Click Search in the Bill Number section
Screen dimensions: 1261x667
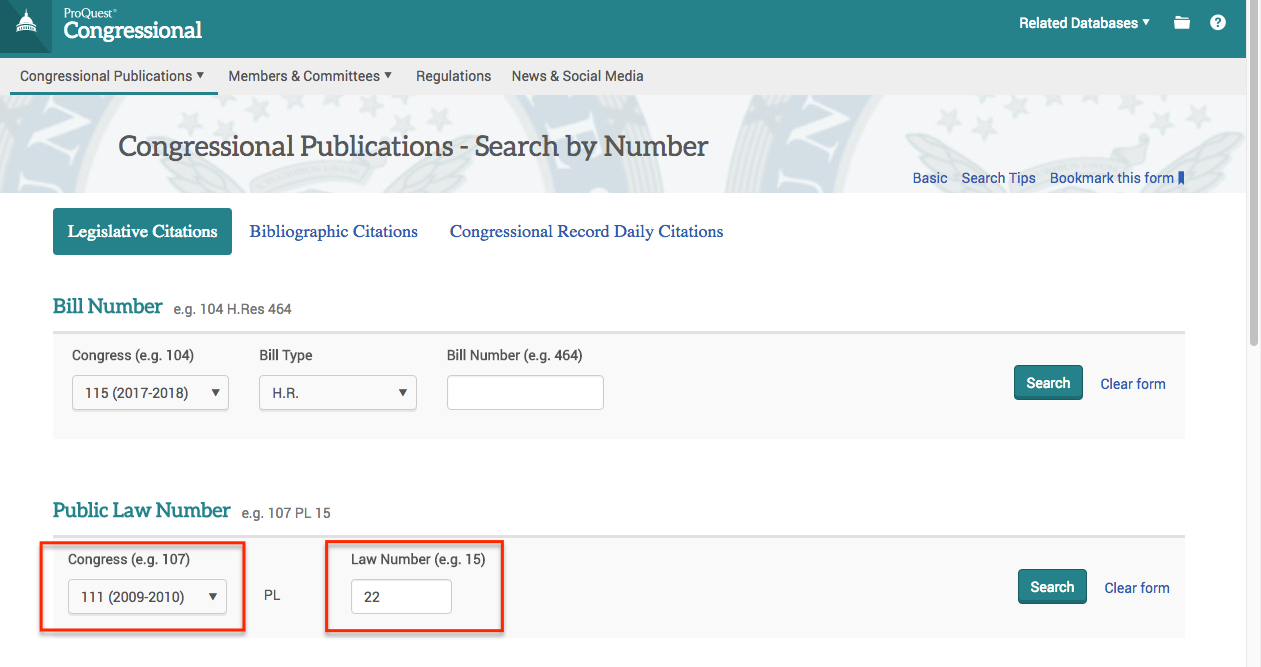[x=1048, y=383]
